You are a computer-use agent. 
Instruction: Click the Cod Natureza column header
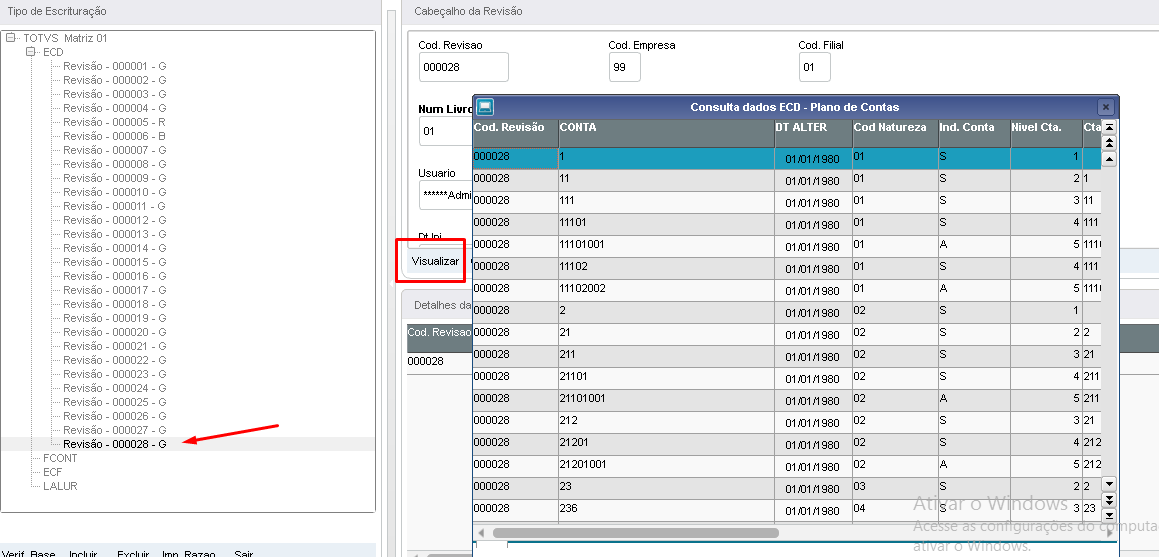click(x=895, y=133)
